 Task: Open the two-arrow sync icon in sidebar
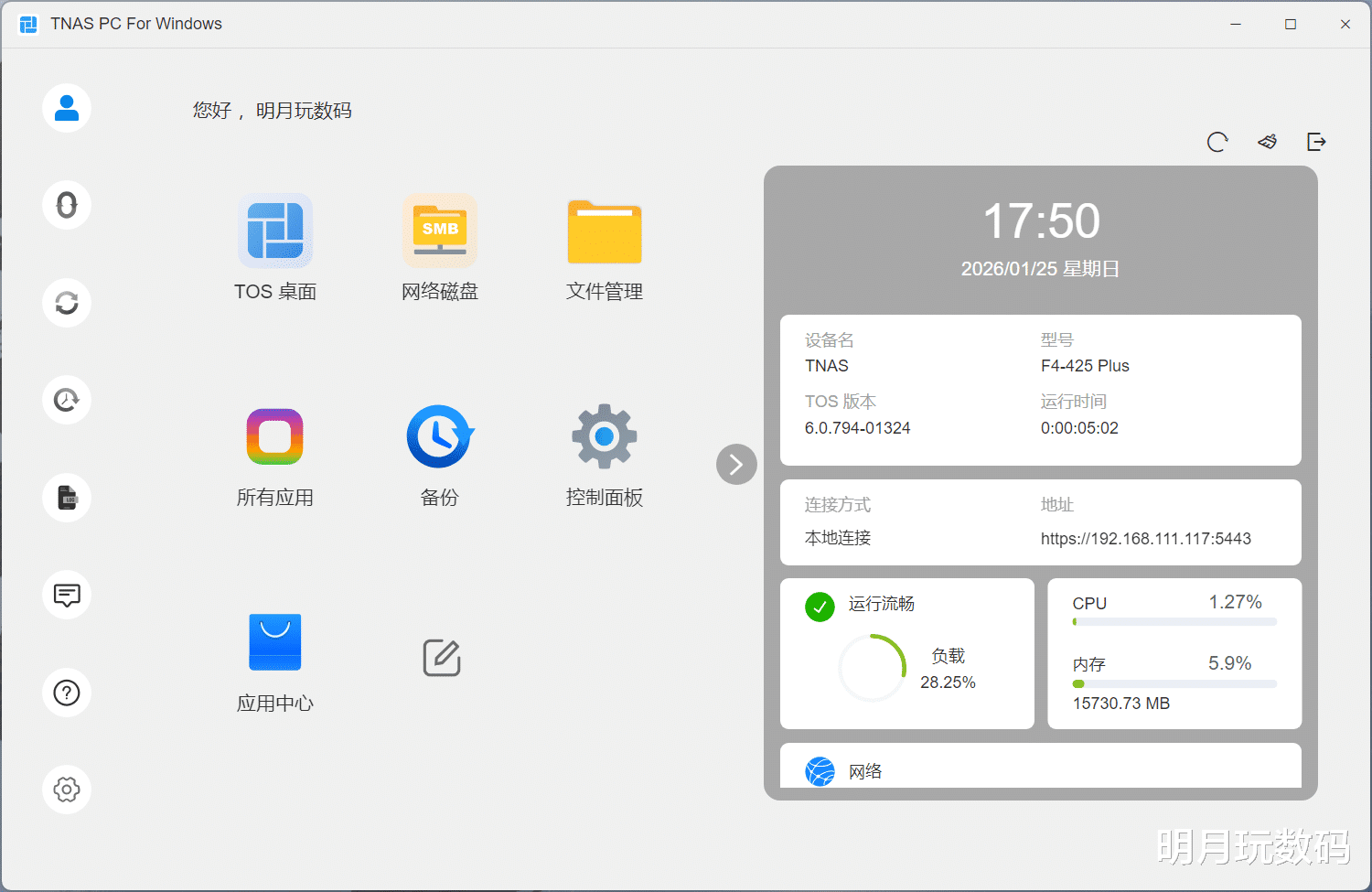(67, 303)
